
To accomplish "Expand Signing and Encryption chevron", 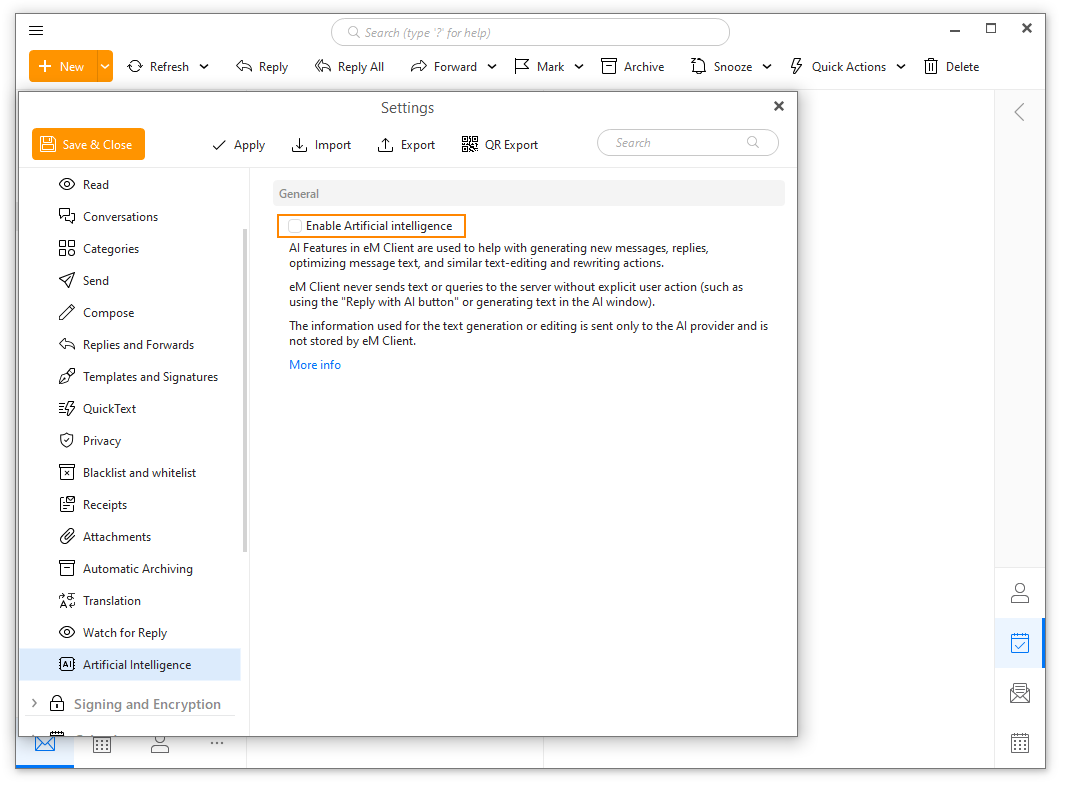I will pyautogui.click(x=34, y=704).
